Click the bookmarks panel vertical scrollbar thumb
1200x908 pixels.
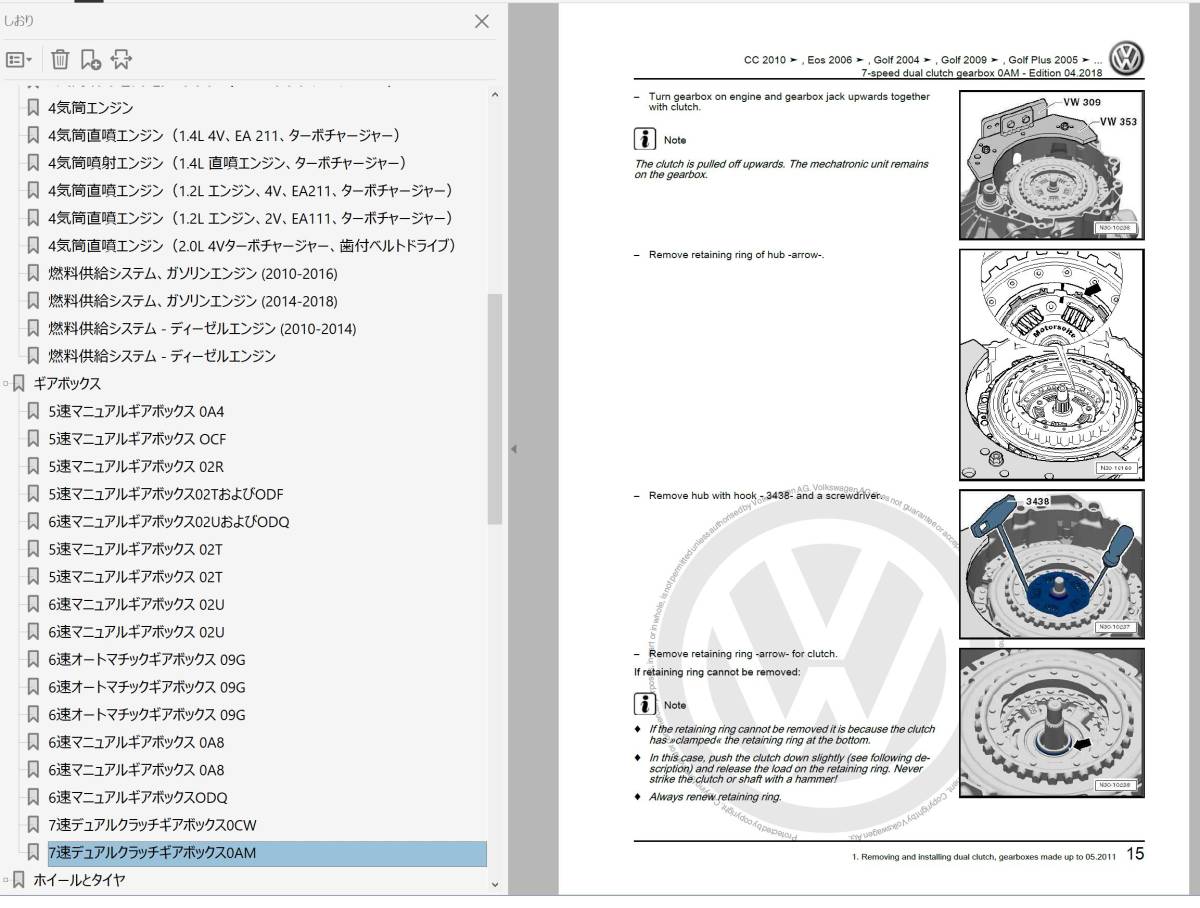pyautogui.click(x=495, y=408)
